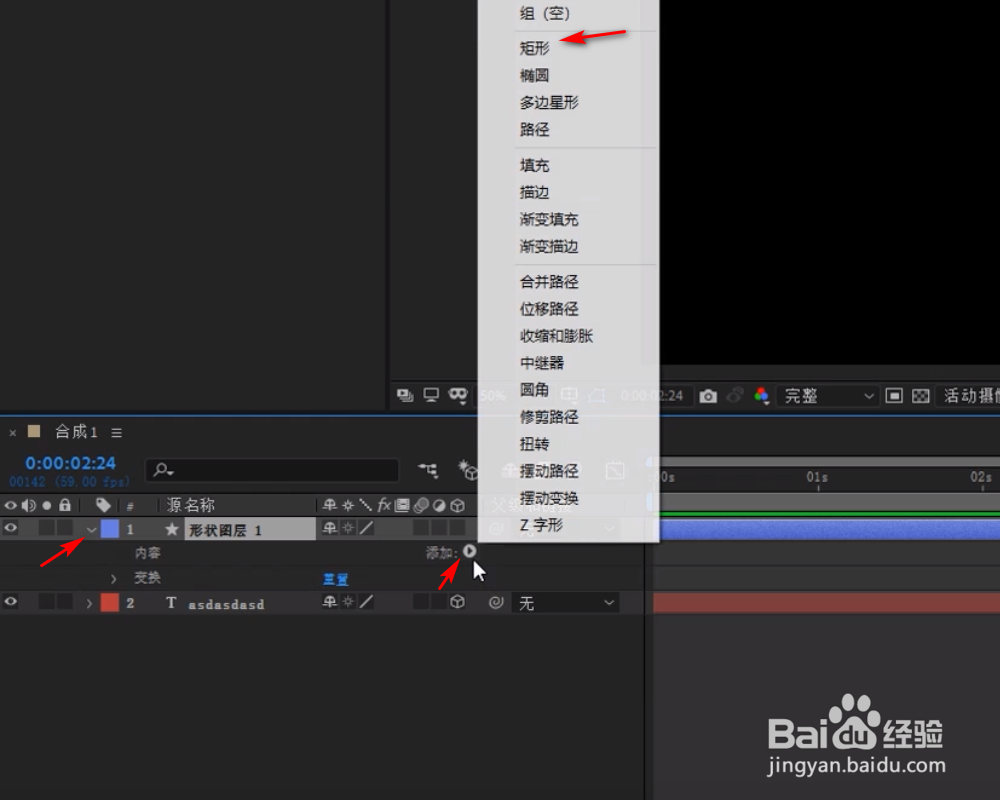Pick 渐变填充 menu item
The image size is (1000, 800).
549,219
